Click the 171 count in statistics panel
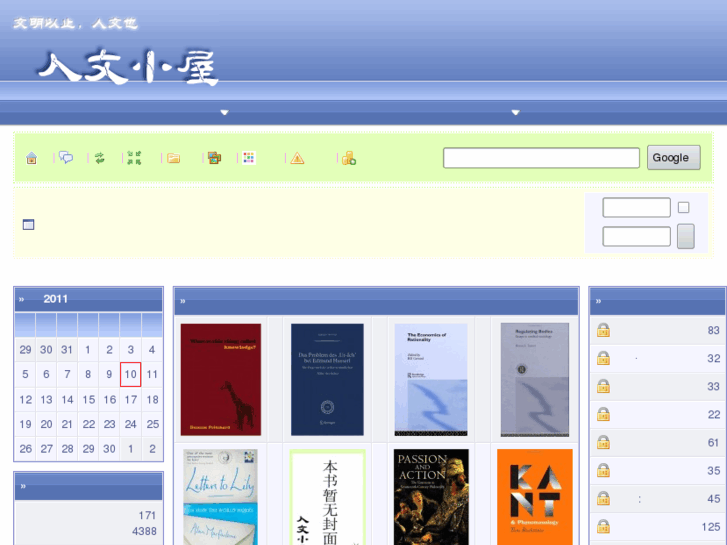This screenshot has width=727, height=545. (x=147, y=515)
